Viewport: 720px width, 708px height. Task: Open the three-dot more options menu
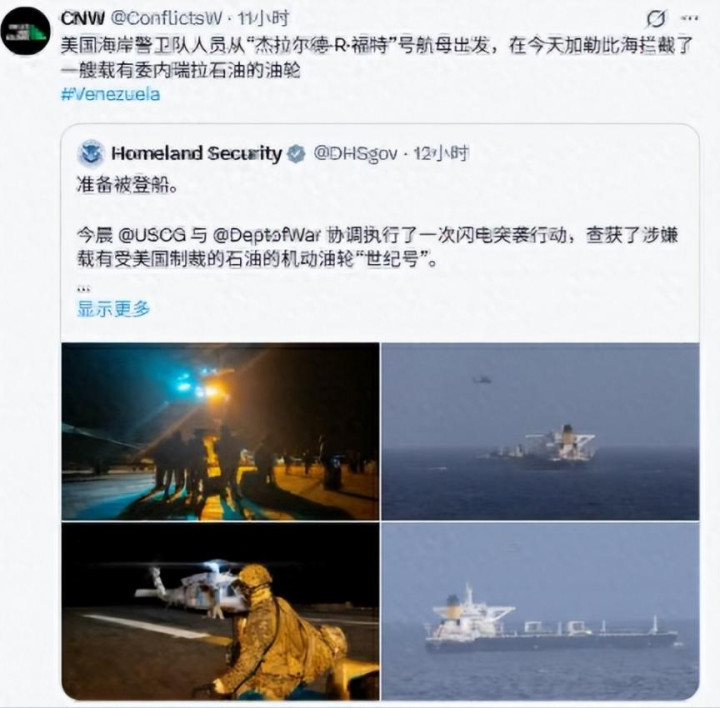coord(689,18)
